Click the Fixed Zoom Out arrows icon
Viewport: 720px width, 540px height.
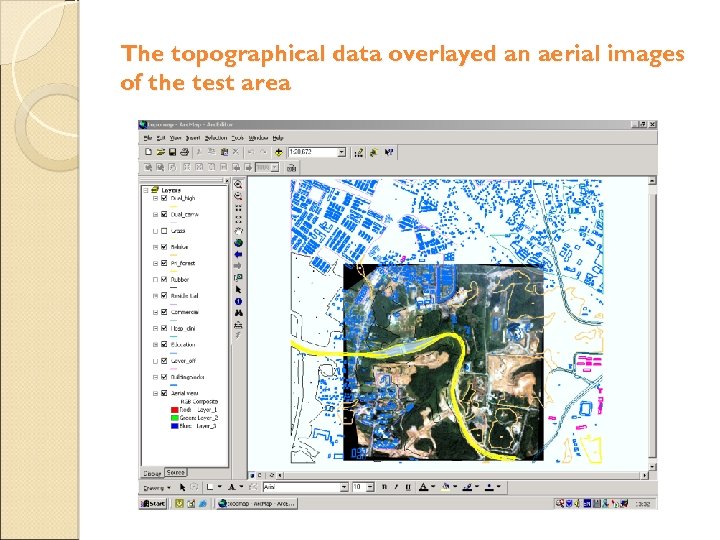click(x=238, y=219)
